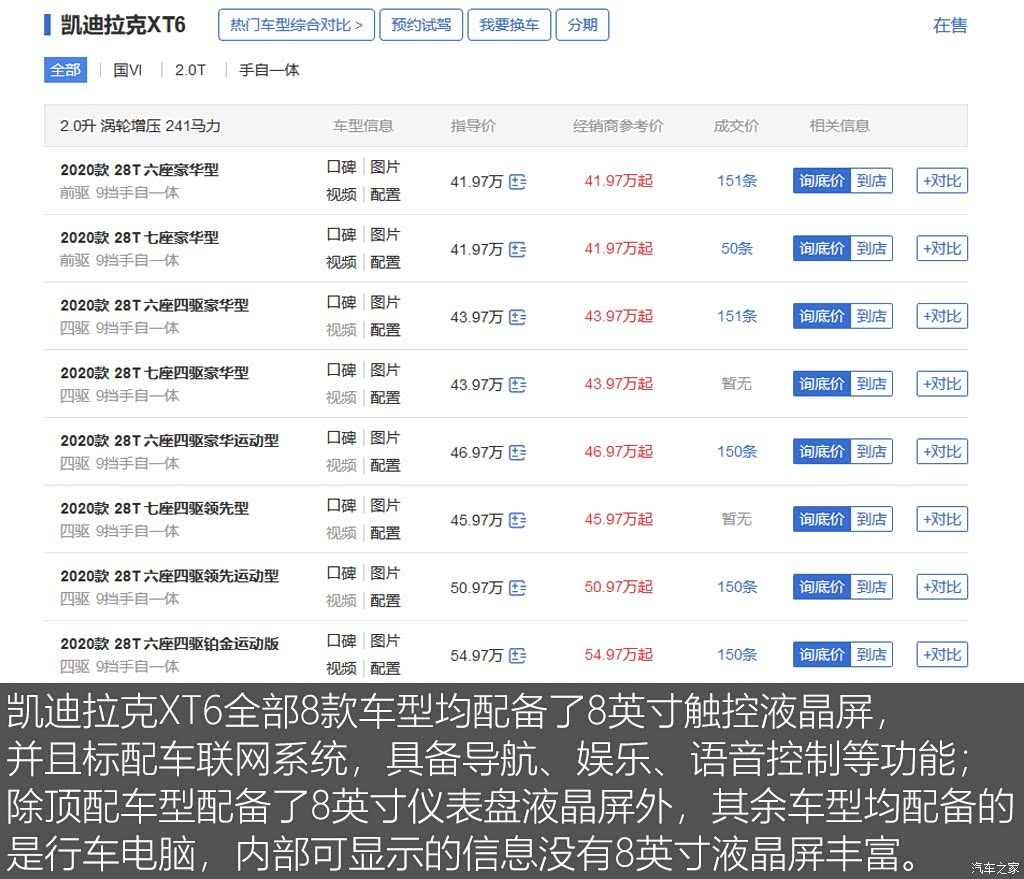Add 28T 六座四驱豪华型 to 对比
This screenshot has width=1024, height=879.
click(942, 317)
